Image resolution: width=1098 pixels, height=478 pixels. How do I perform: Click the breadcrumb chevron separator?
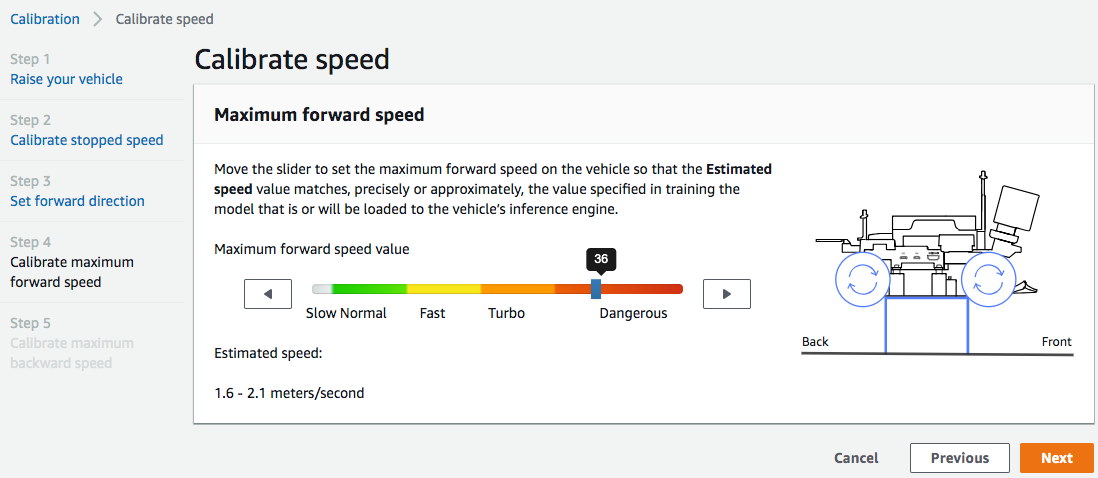pyautogui.click(x=98, y=19)
